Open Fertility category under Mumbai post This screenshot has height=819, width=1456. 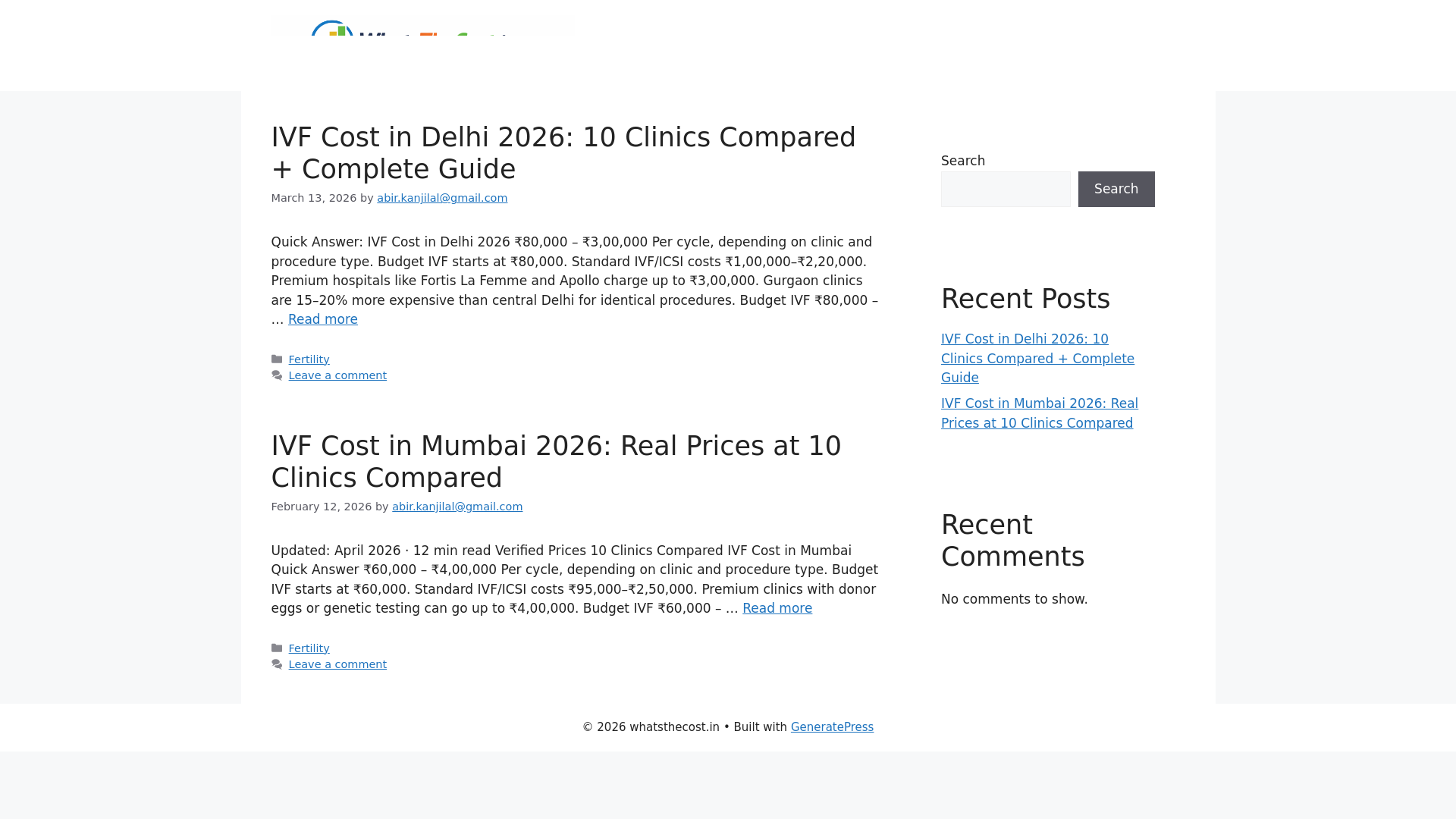309,648
